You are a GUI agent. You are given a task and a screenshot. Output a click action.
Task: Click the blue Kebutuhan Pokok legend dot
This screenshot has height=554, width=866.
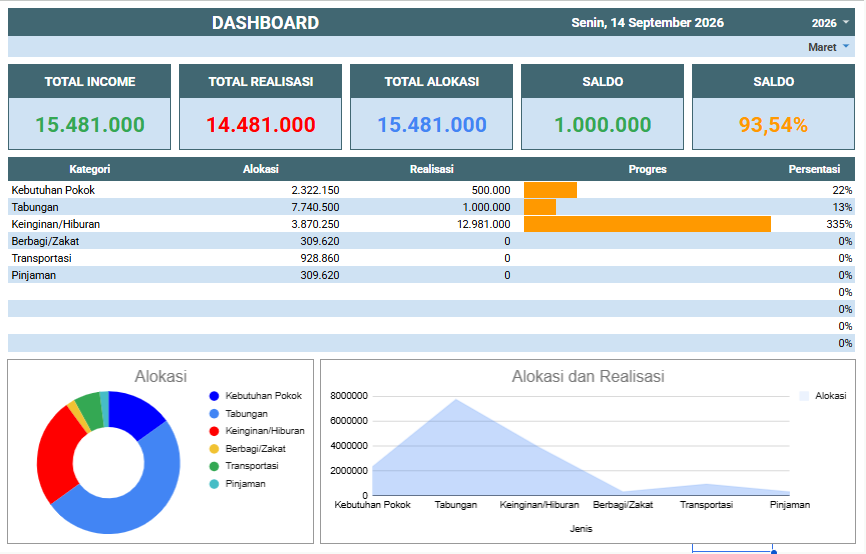point(214,396)
